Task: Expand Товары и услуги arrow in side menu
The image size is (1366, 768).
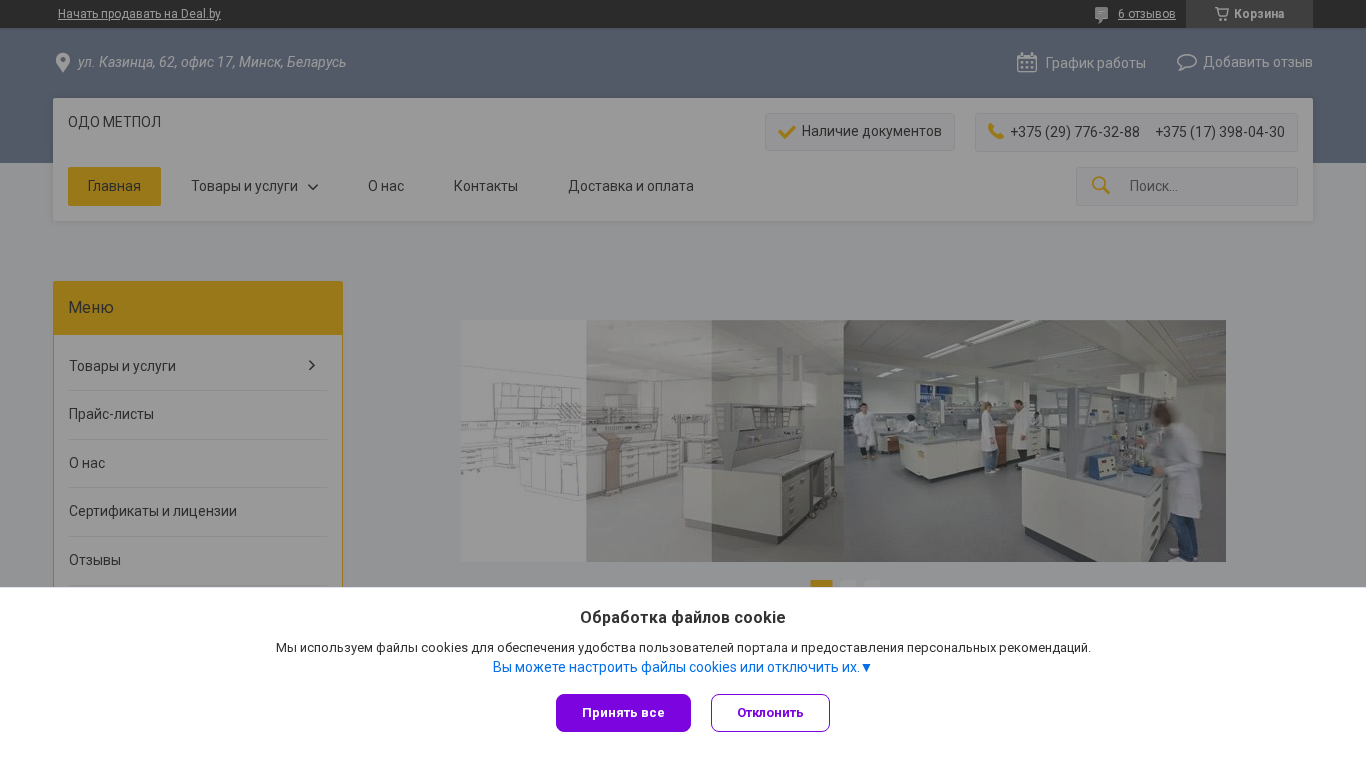Action: 312,366
